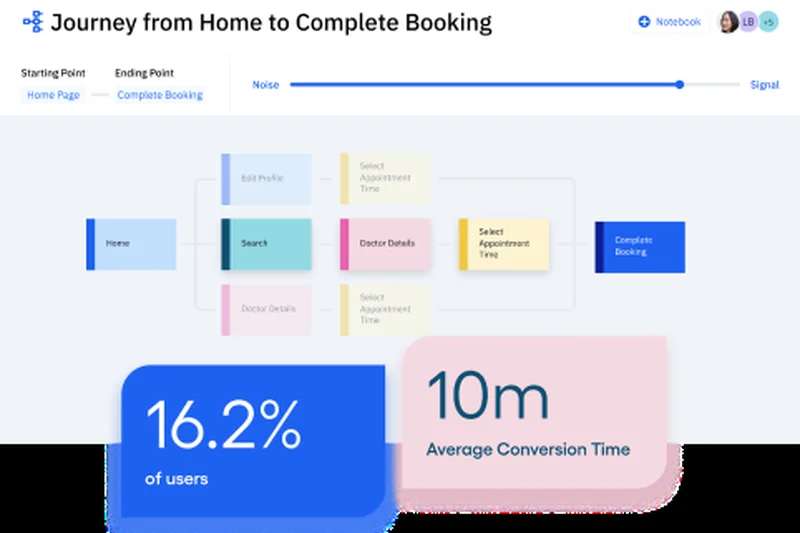Click the Noise label at slider start

[265, 85]
